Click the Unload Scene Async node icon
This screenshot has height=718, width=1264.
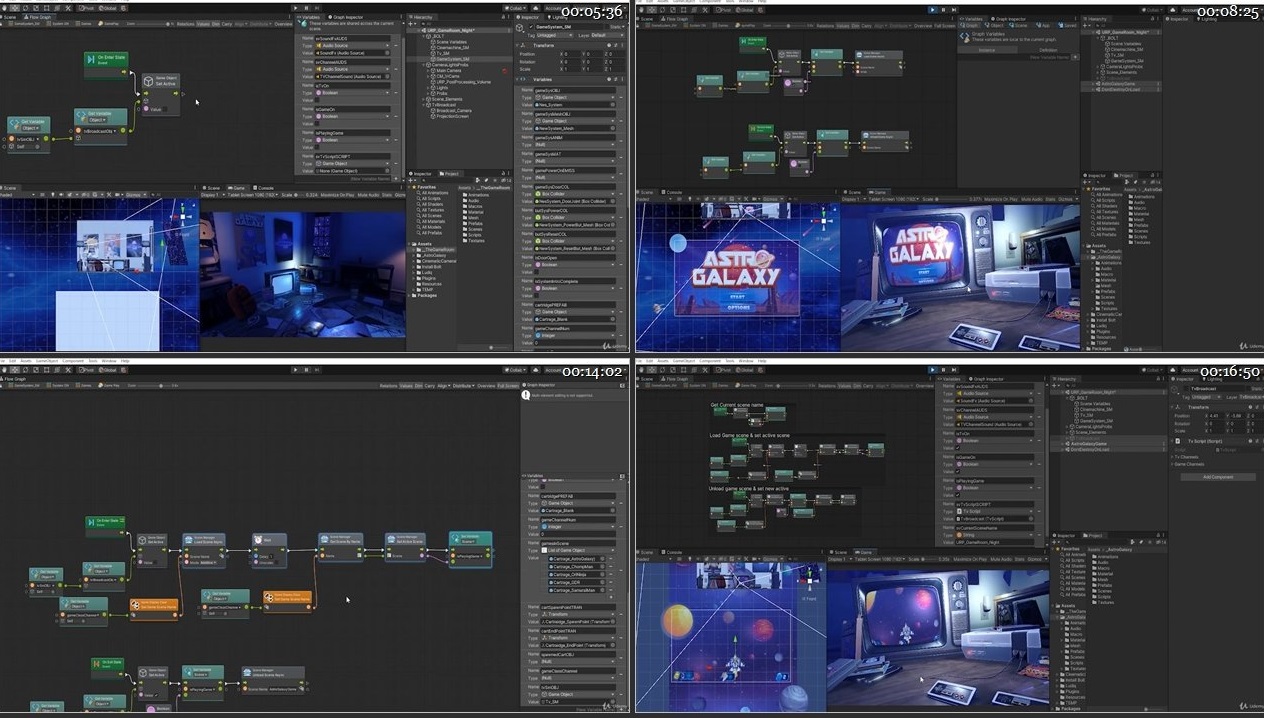coord(245,671)
